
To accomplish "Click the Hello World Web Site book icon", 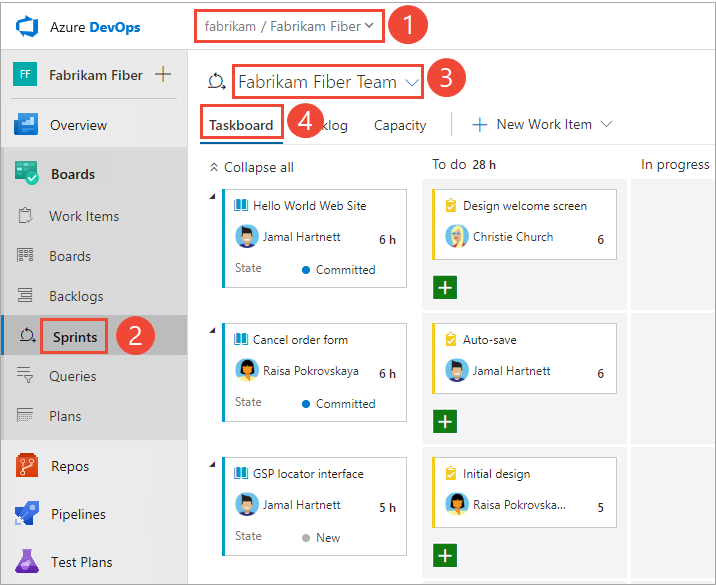I will point(241,205).
